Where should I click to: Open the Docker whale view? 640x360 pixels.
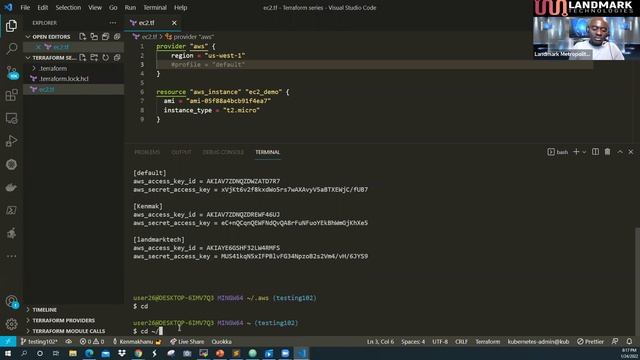coord(11,187)
